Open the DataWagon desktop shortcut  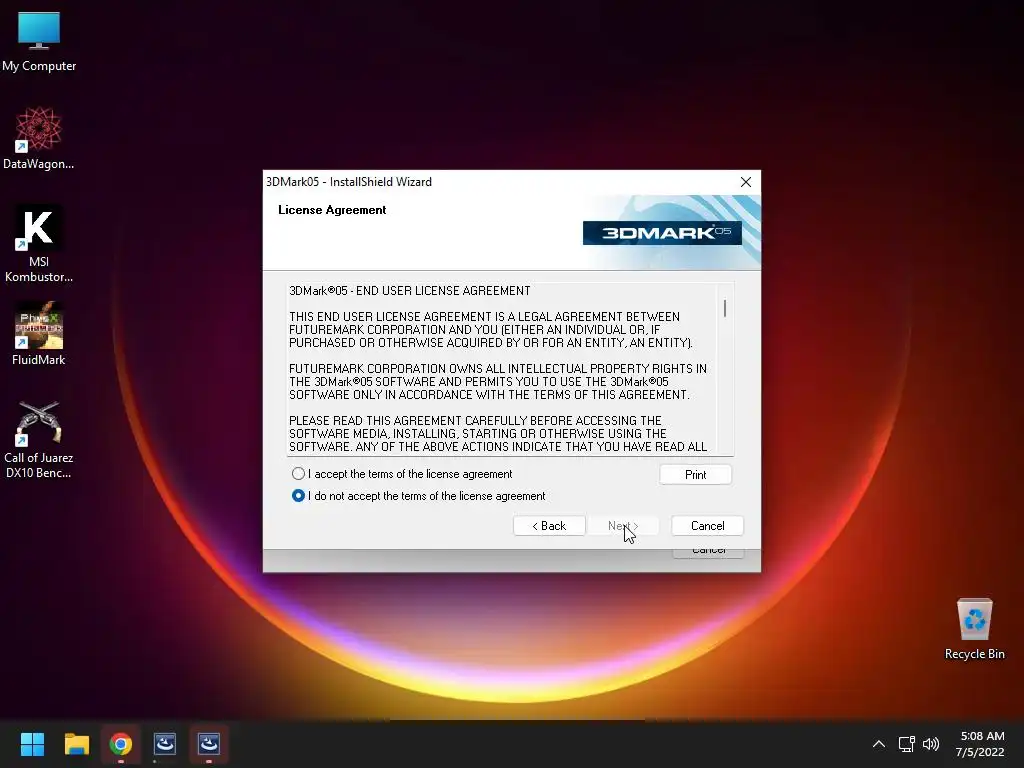click(x=39, y=138)
